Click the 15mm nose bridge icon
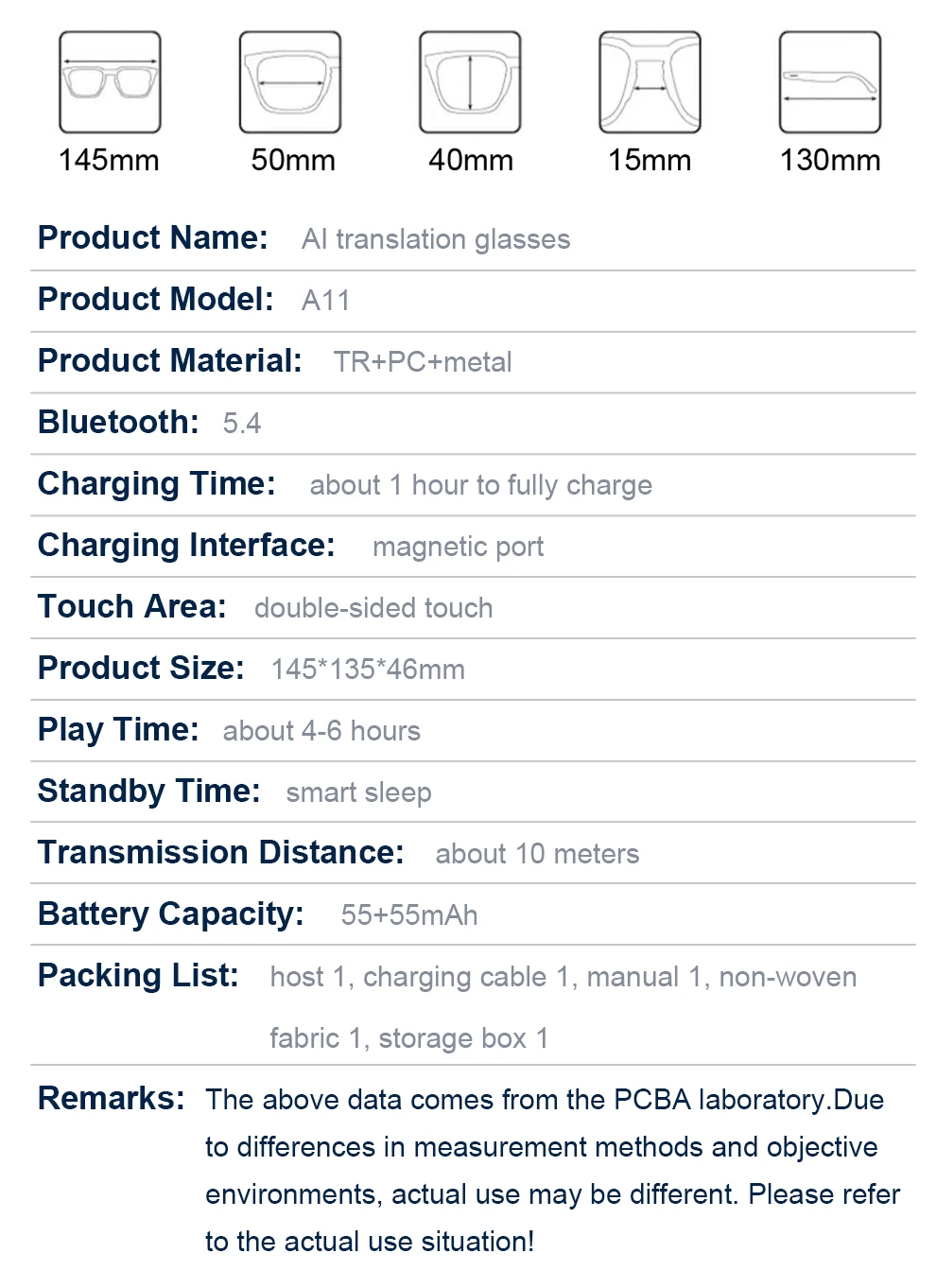 pyautogui.click(x=650, y=82)
